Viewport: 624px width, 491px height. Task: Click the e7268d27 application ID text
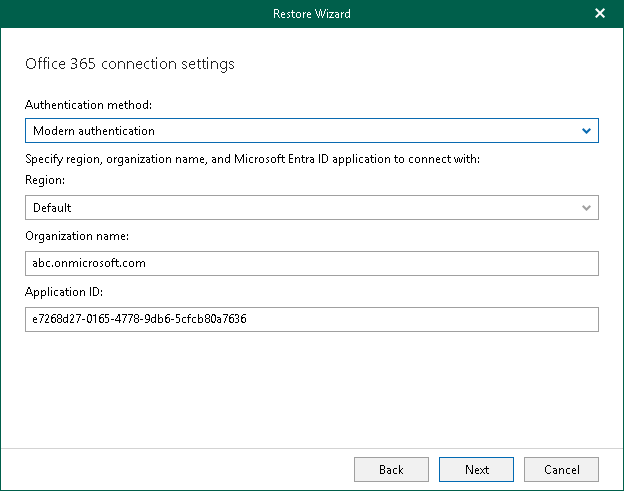(140, 319)
